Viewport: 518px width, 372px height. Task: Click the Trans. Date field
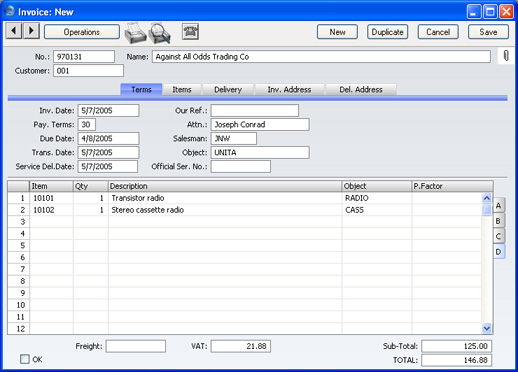pyautogui.click(x=108, y=153)
